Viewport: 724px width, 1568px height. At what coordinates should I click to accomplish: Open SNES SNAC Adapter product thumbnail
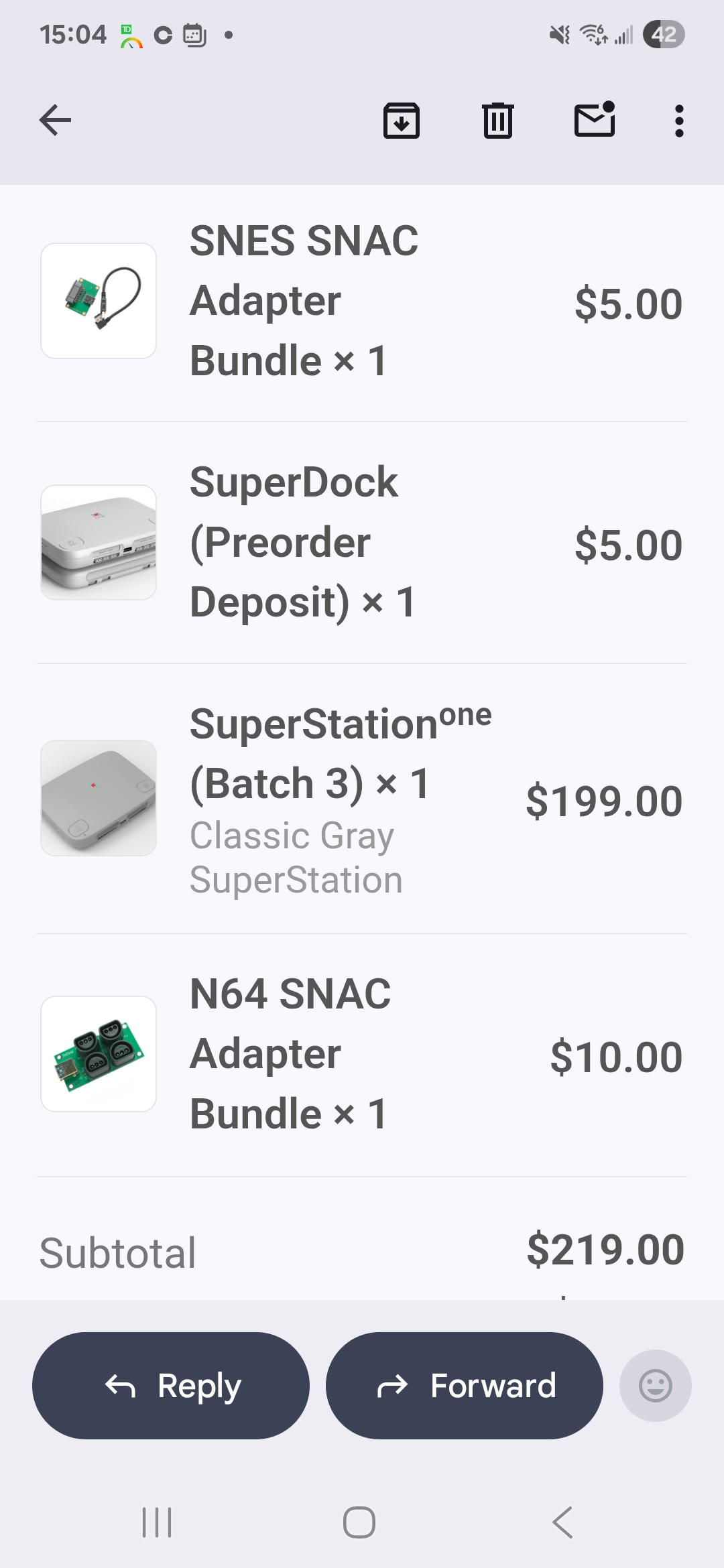pos(99,301)
